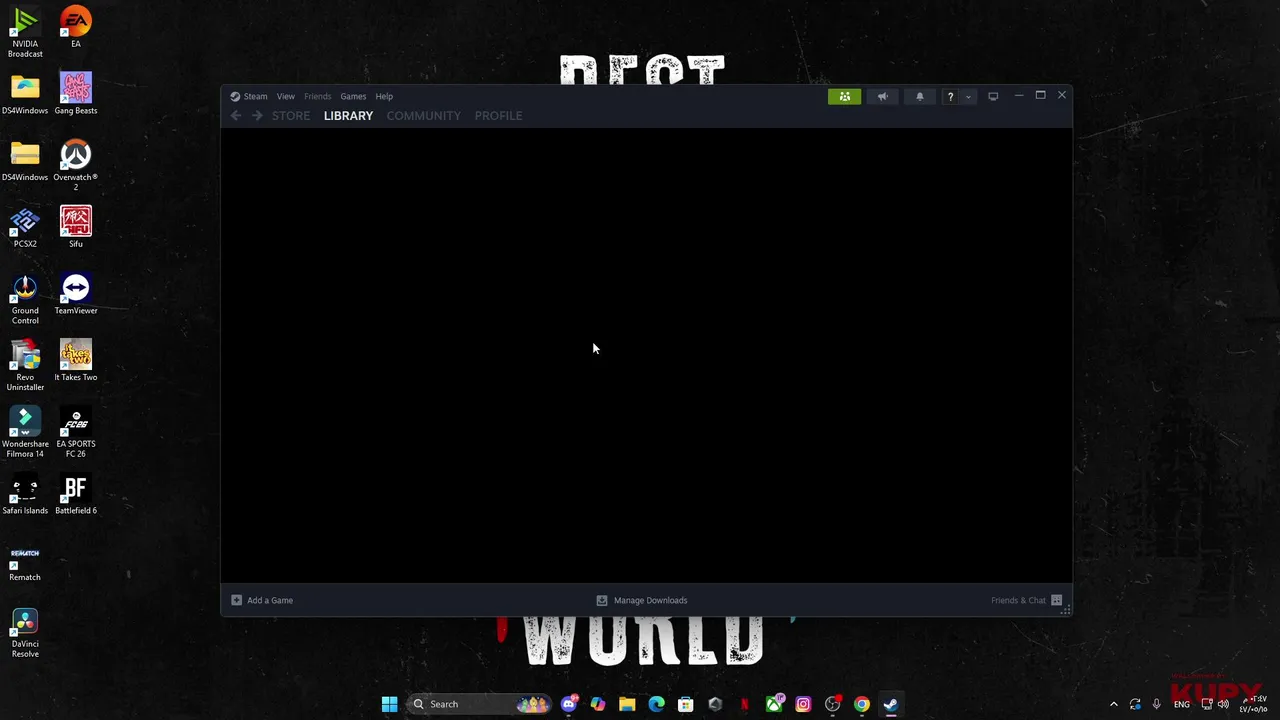
Task: Switch to the PROFILE tab
Action: point(498,116)
